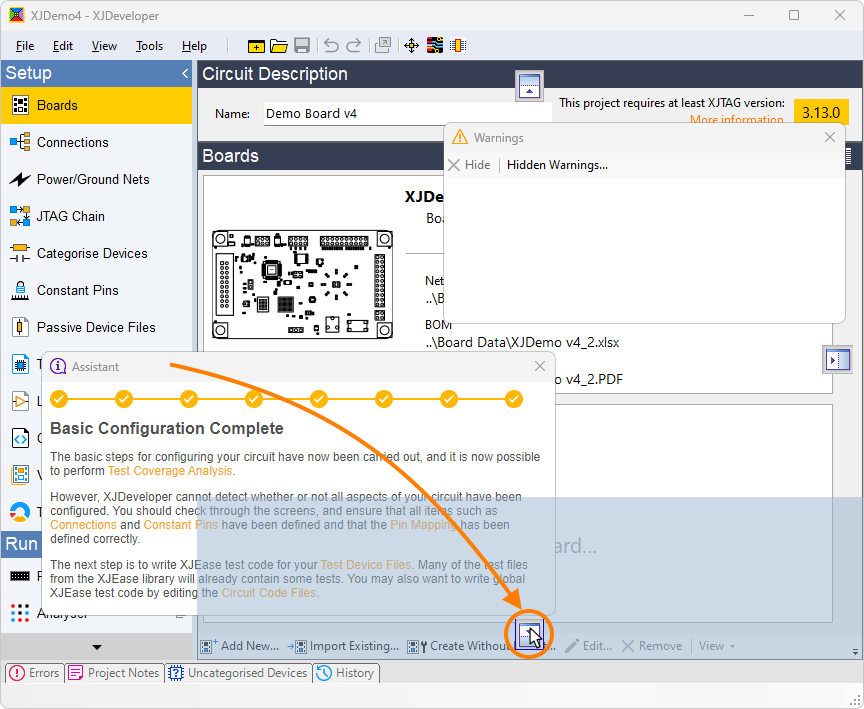Screen dimensions: 864x709
Task: Click Hidden Warnings button
Action: click(x=557, y=165)
